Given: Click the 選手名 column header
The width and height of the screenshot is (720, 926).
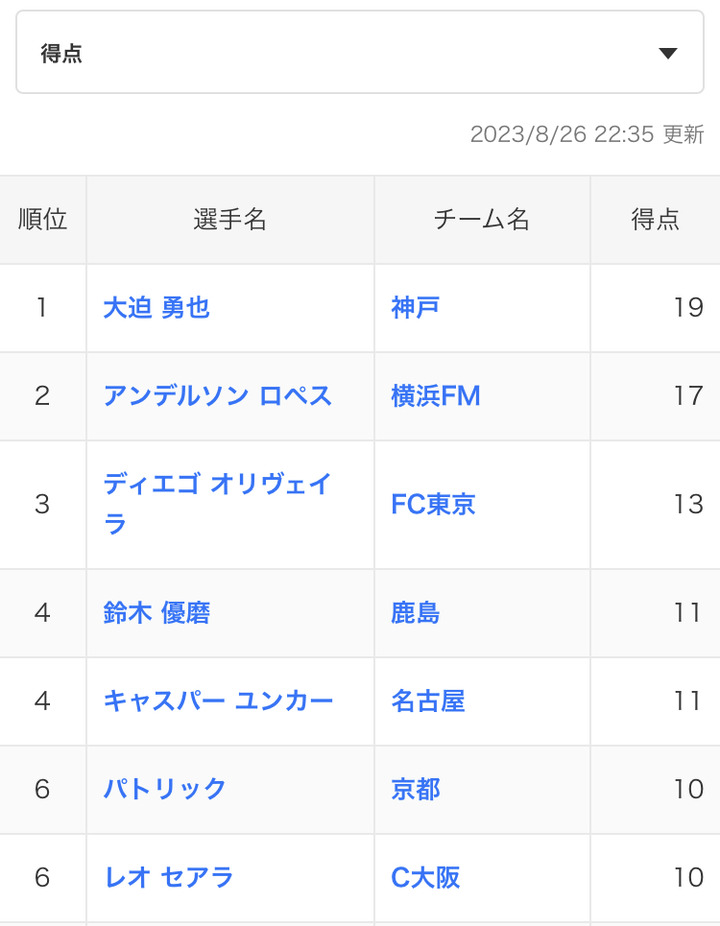Looking at the screenshot, I should coord(230,220).
